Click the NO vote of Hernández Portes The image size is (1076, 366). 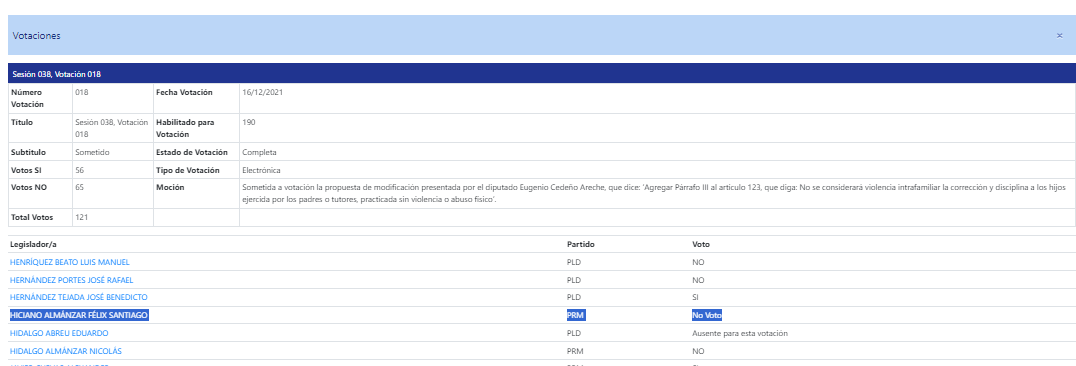699,280
